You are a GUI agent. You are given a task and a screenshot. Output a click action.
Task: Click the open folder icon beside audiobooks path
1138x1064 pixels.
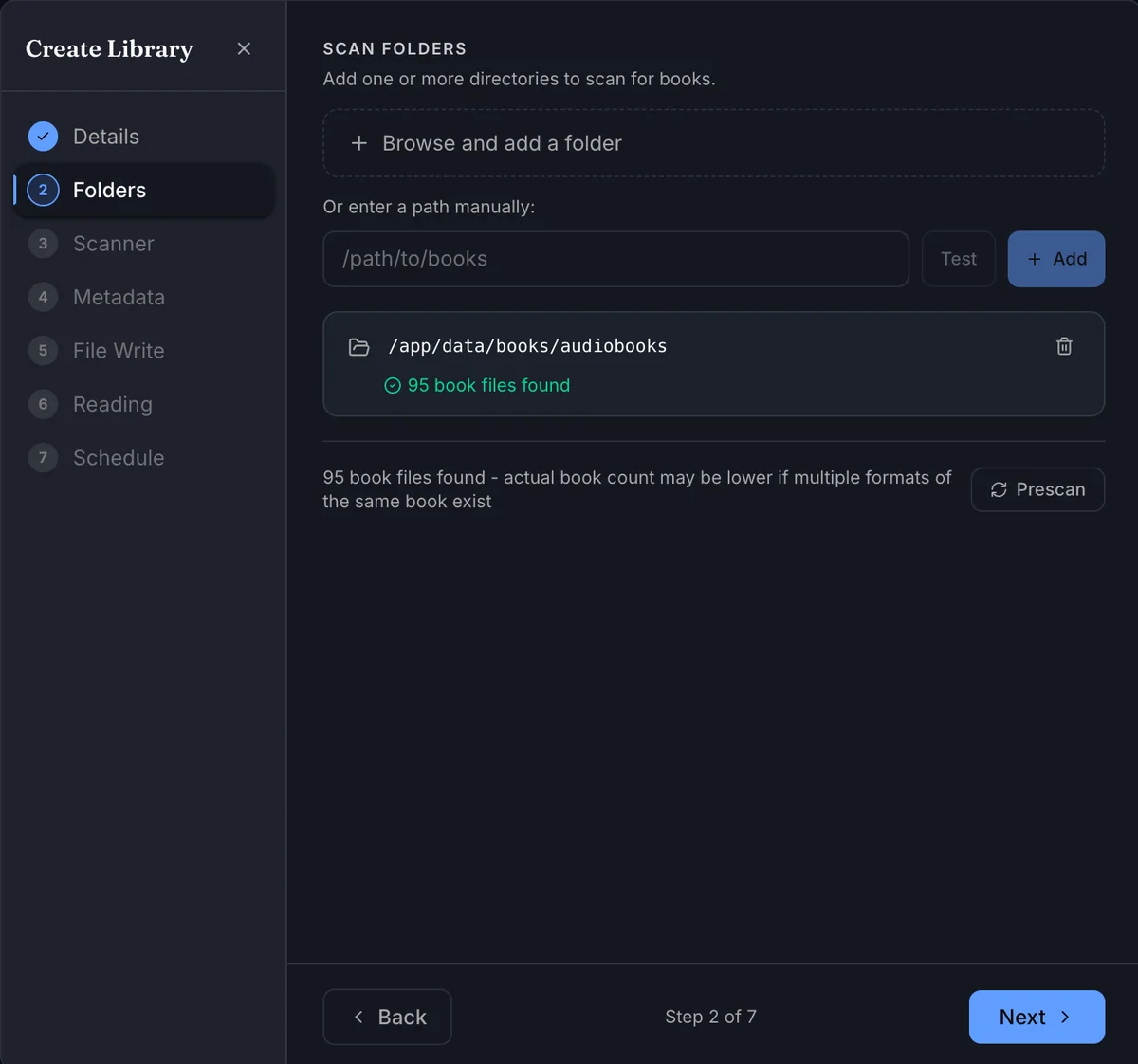(x=359, y=347)
